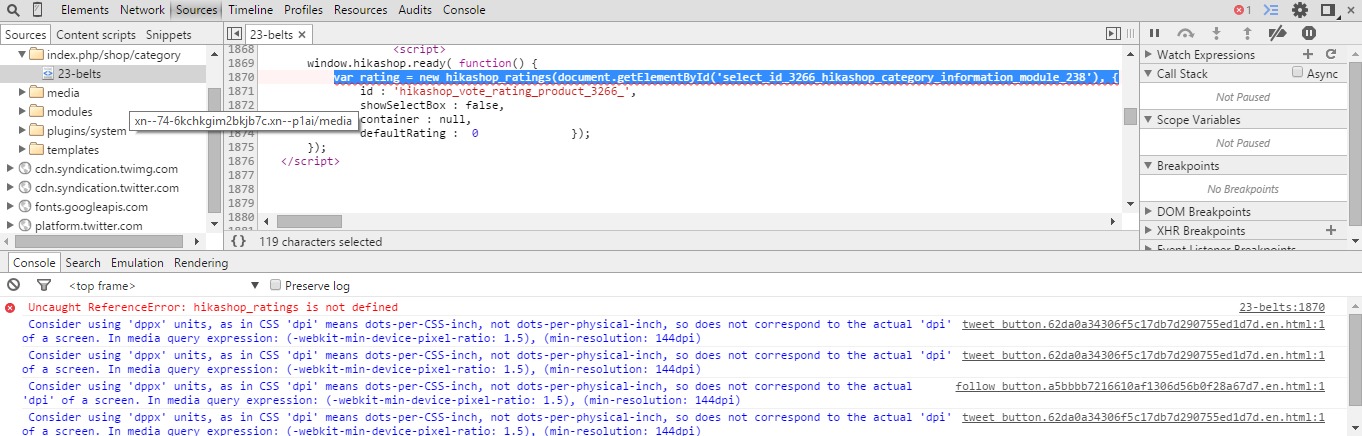Collapse the Breakpoints section
Image resolution: width=1362 pixels, height=436 pixels.
(1148, 165)
